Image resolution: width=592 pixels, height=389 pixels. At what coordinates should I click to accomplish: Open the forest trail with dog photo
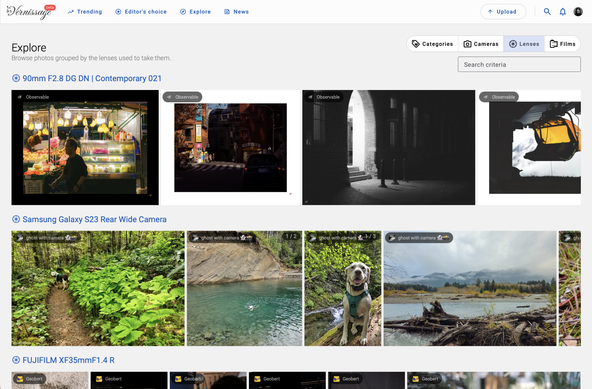[x=98, y=288]
